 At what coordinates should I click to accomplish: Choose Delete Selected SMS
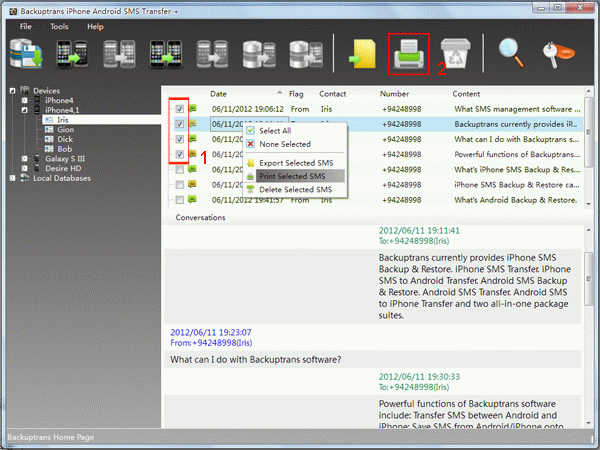tap(295, 189)
